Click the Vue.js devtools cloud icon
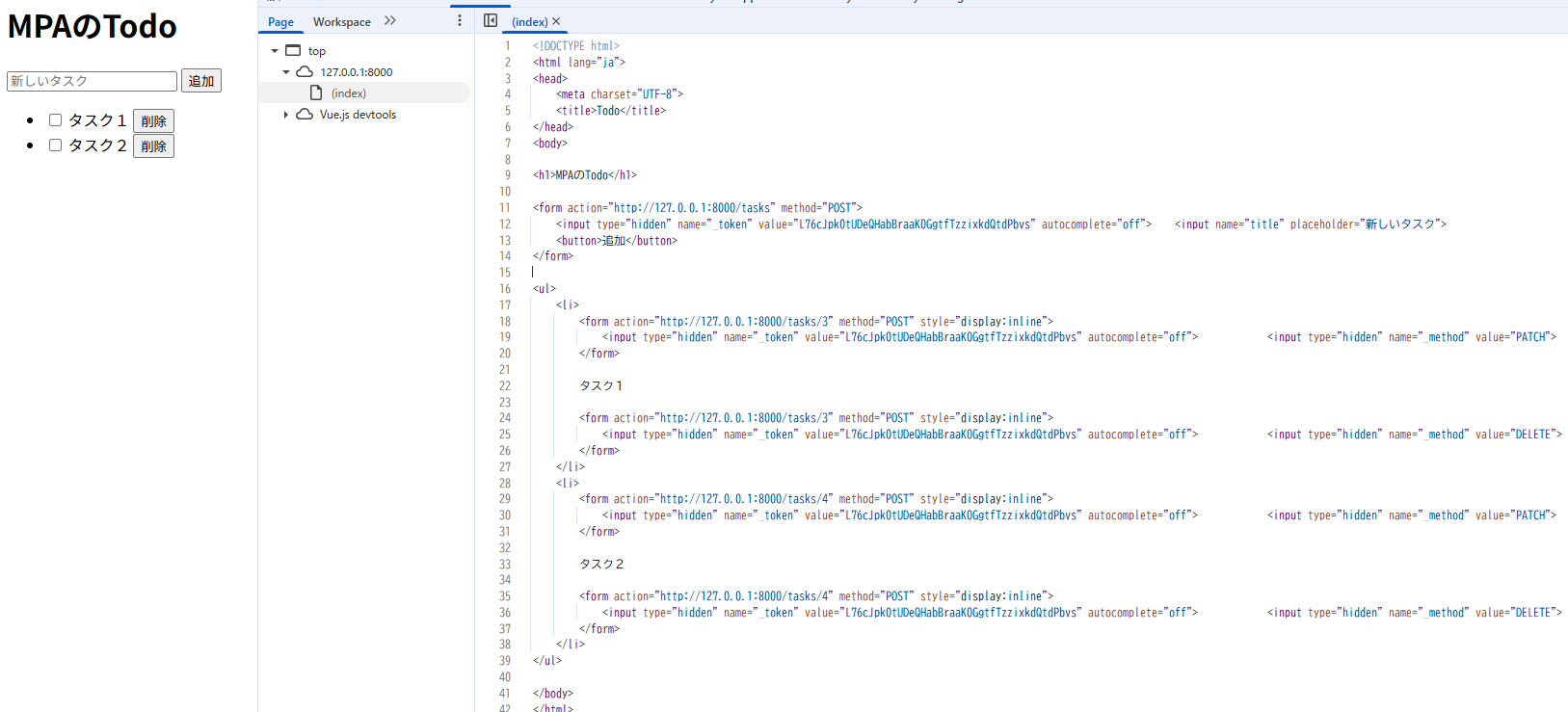1568x712 pixels. pos(305,115)
